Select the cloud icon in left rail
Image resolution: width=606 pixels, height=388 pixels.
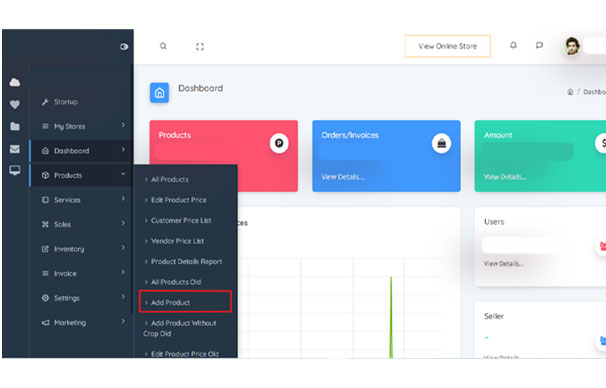click(x=15, y=82)
